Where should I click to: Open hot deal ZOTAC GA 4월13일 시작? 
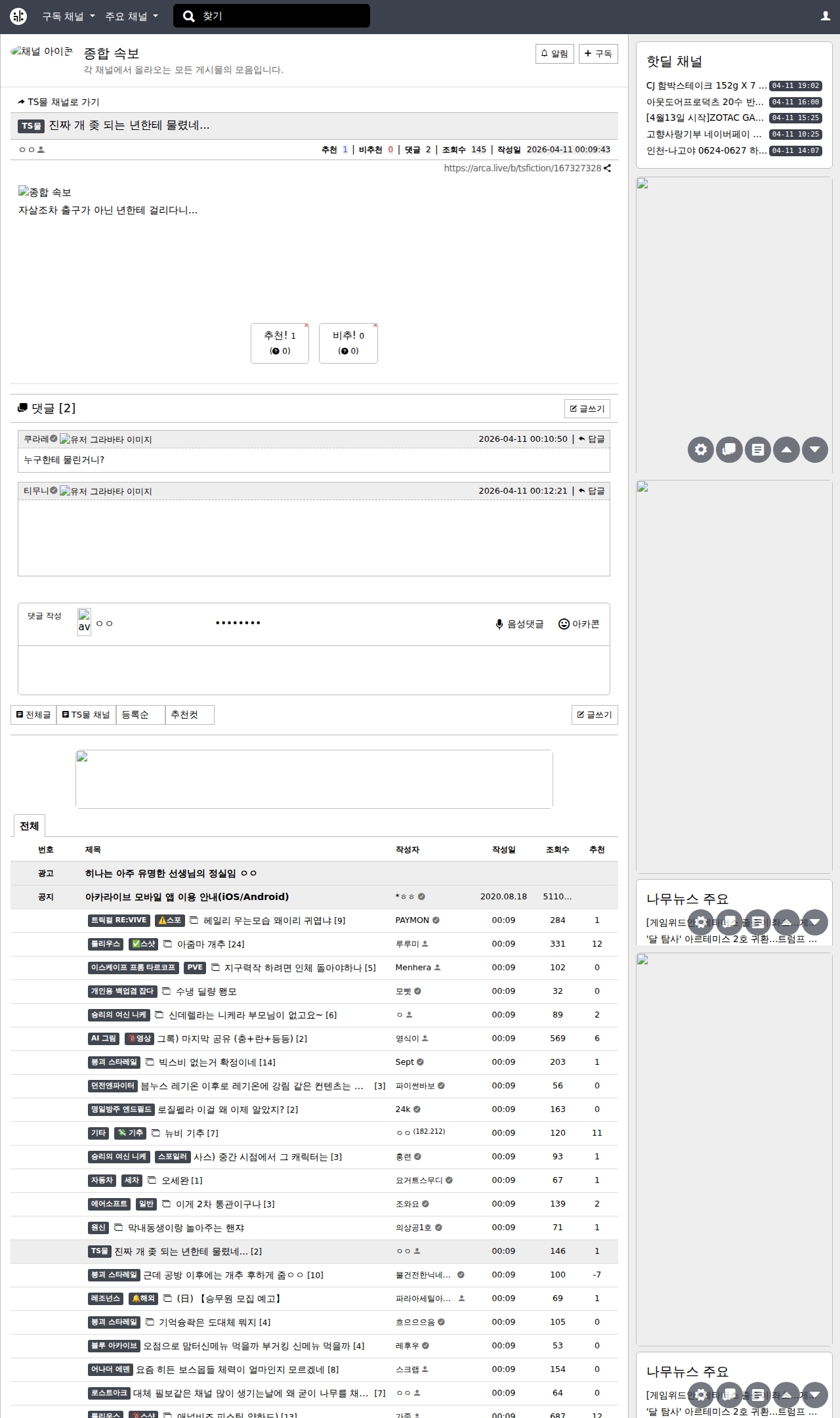click(x=705, y=118)
